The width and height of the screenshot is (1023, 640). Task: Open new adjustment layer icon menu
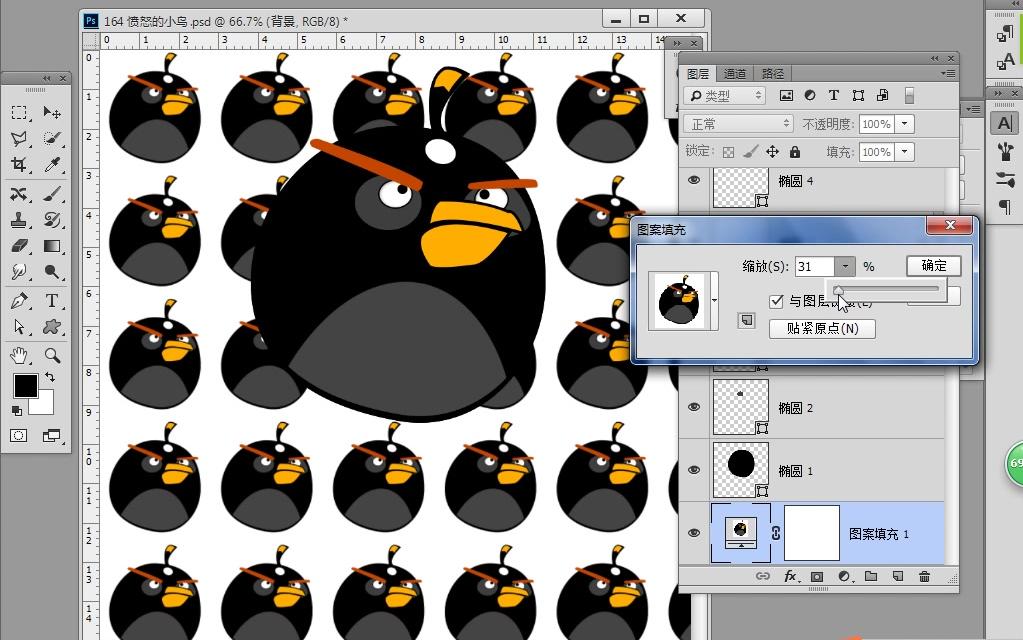pos(844,576)
